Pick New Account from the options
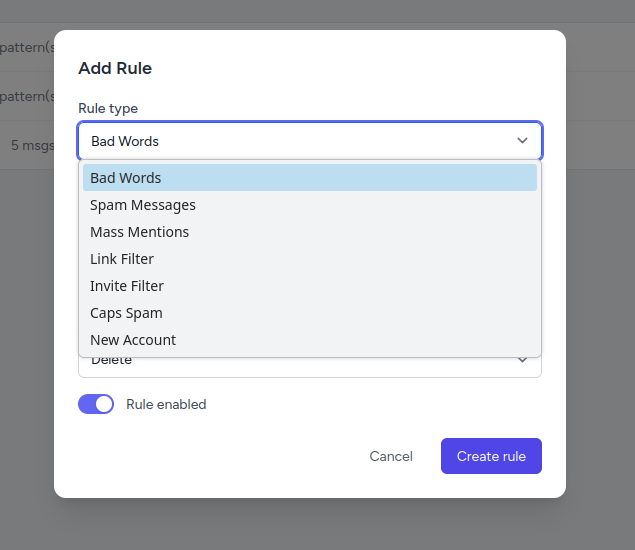 (x=310, y=340)
